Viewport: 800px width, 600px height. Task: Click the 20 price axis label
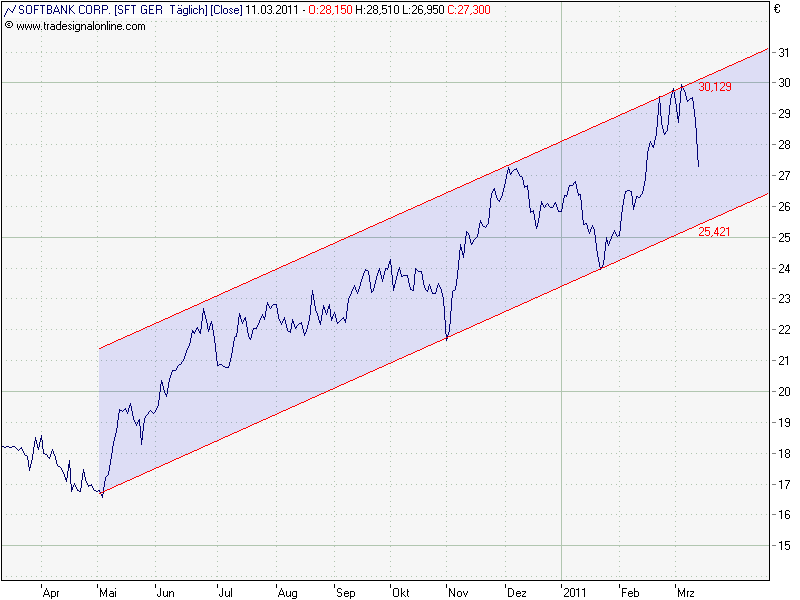pyautogui.click(x=784, y=391)
